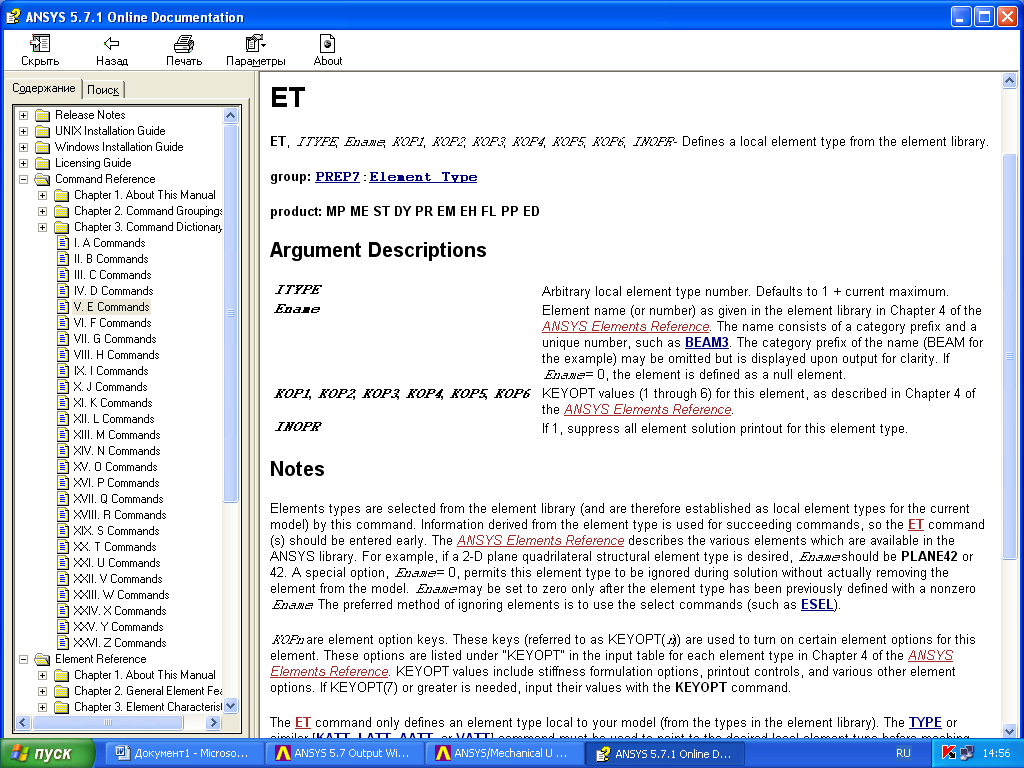Viewport: 1024px width, 768px height.
Task: Switch to Документ1 Microsoft Word in the taskbar
Action: (183, 753)
